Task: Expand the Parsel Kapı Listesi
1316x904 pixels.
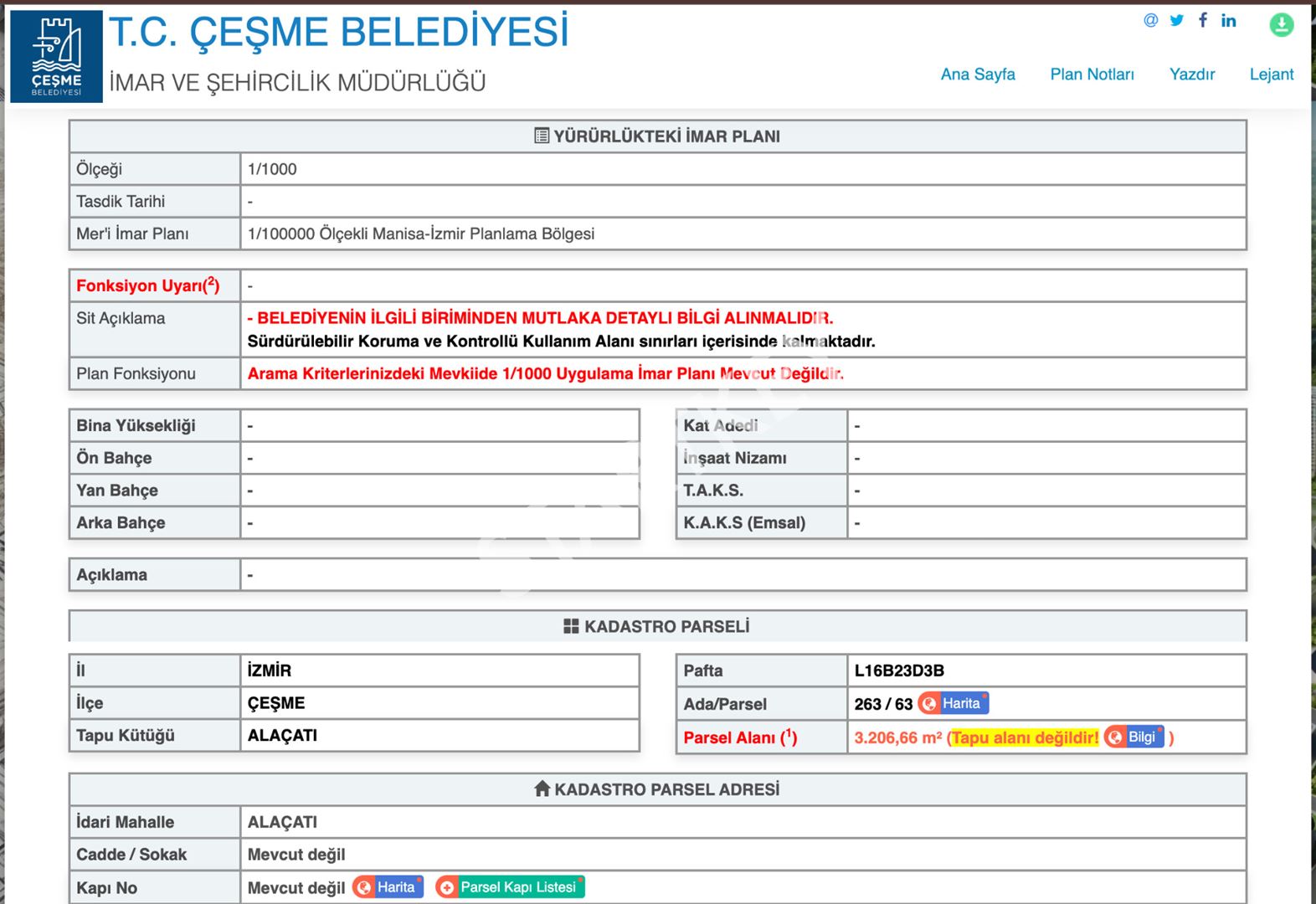Action: [x=510, y=887]
